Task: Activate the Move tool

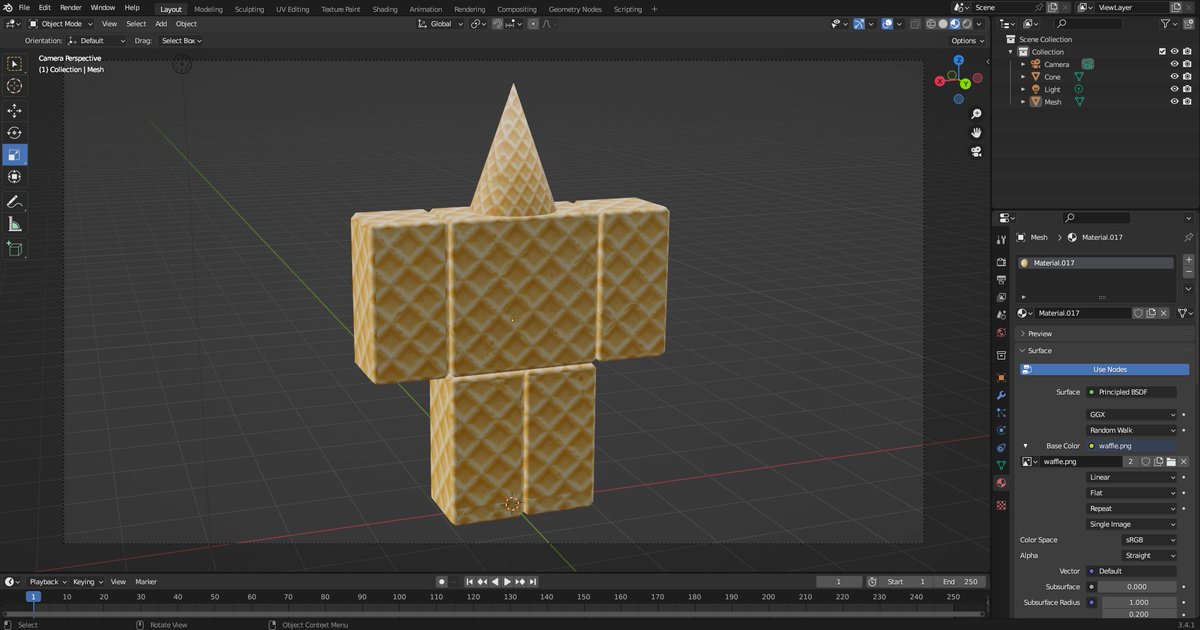Action: point(15,111)
